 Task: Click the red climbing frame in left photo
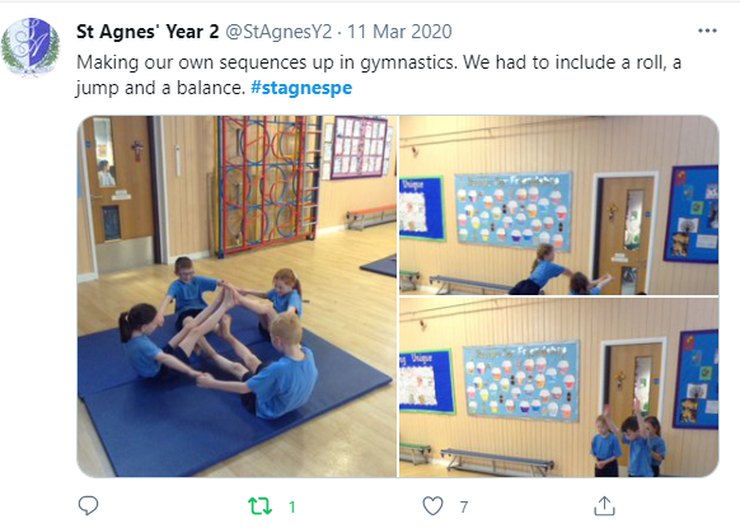pyautogui.click(x=268, y=185)
